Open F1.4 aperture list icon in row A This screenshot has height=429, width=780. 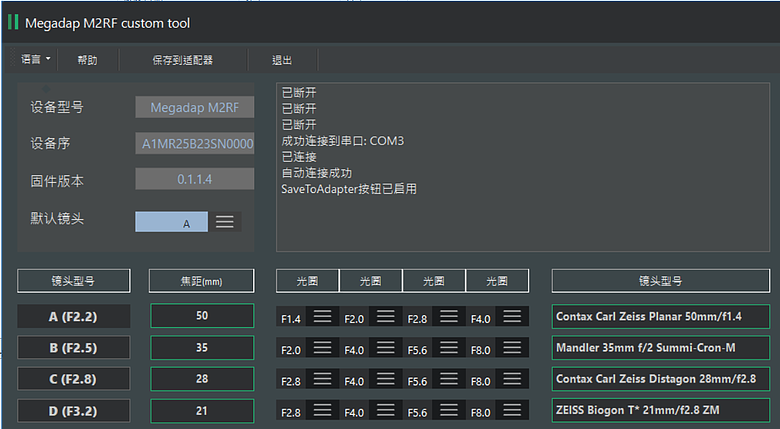322,317
